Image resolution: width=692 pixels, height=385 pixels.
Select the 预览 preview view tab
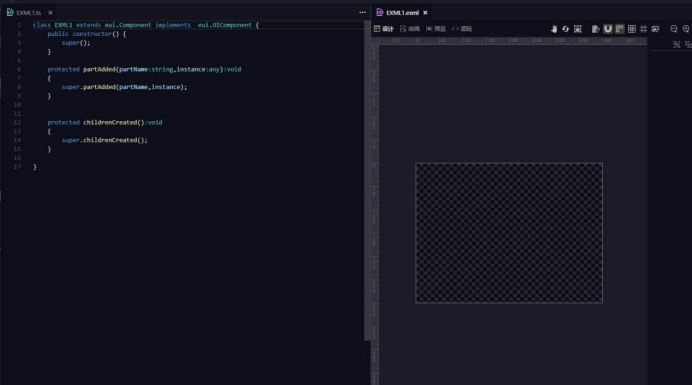coord(436,29)
